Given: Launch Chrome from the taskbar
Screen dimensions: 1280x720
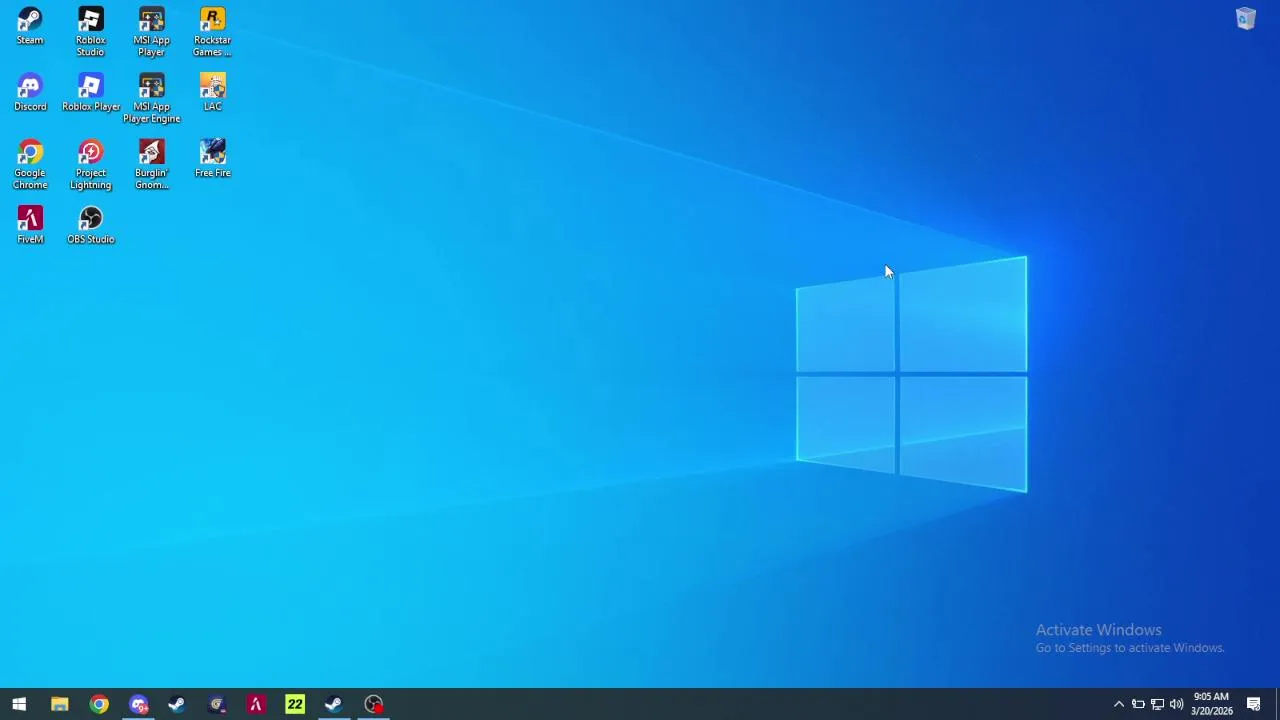Looking at the screenshot, I should [99, 704].
